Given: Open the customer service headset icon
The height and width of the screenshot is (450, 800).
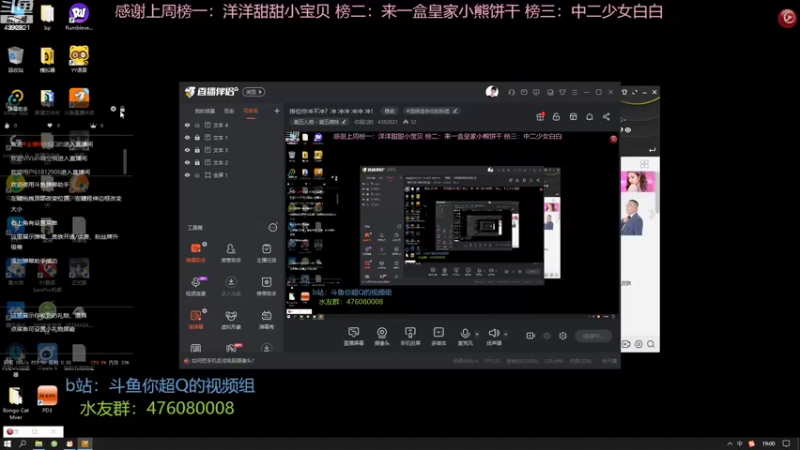Looking at the screenshot, I should [511, 92].
